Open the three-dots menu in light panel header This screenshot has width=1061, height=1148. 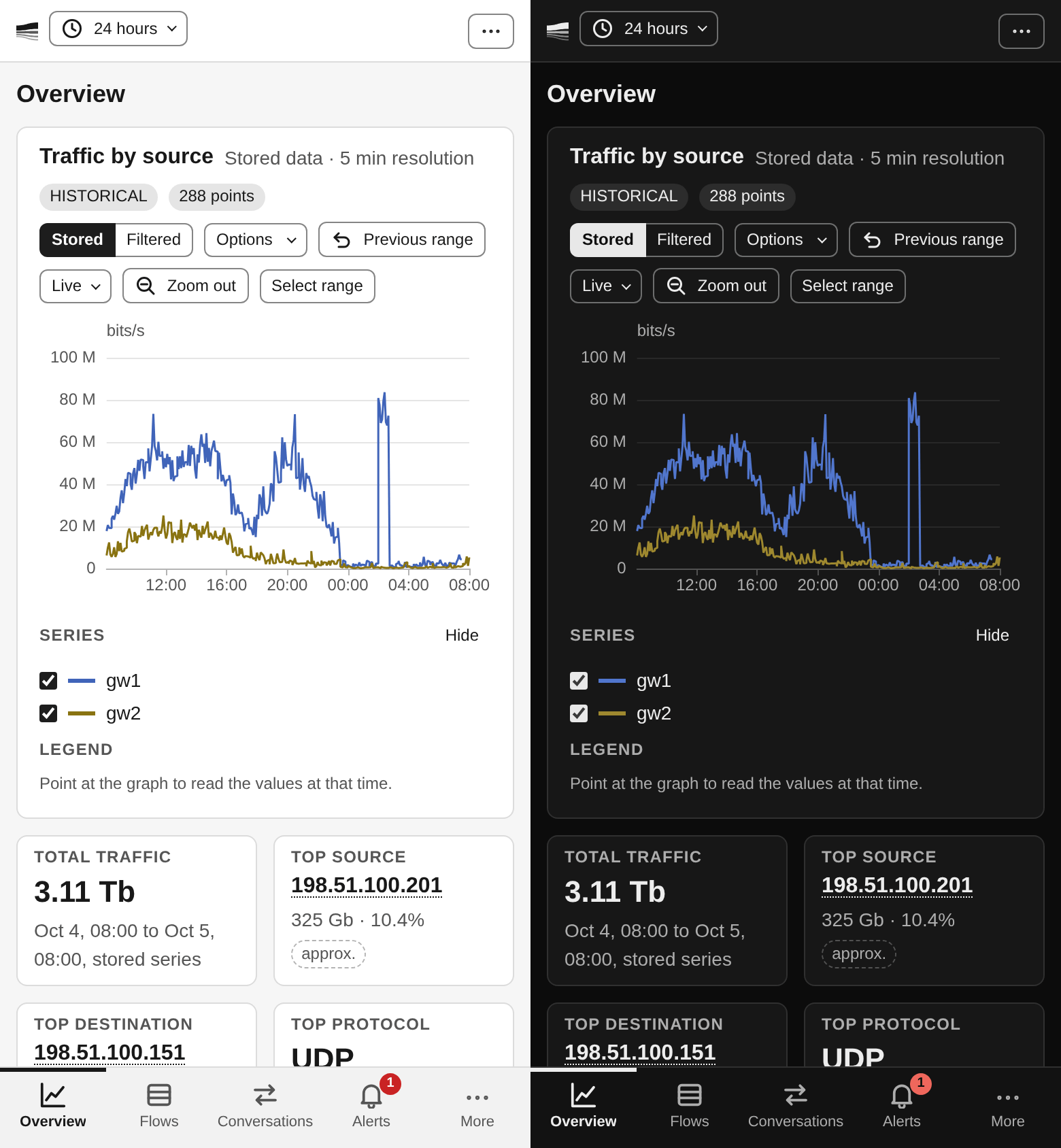pyautogui.click(x=491, y=31)
